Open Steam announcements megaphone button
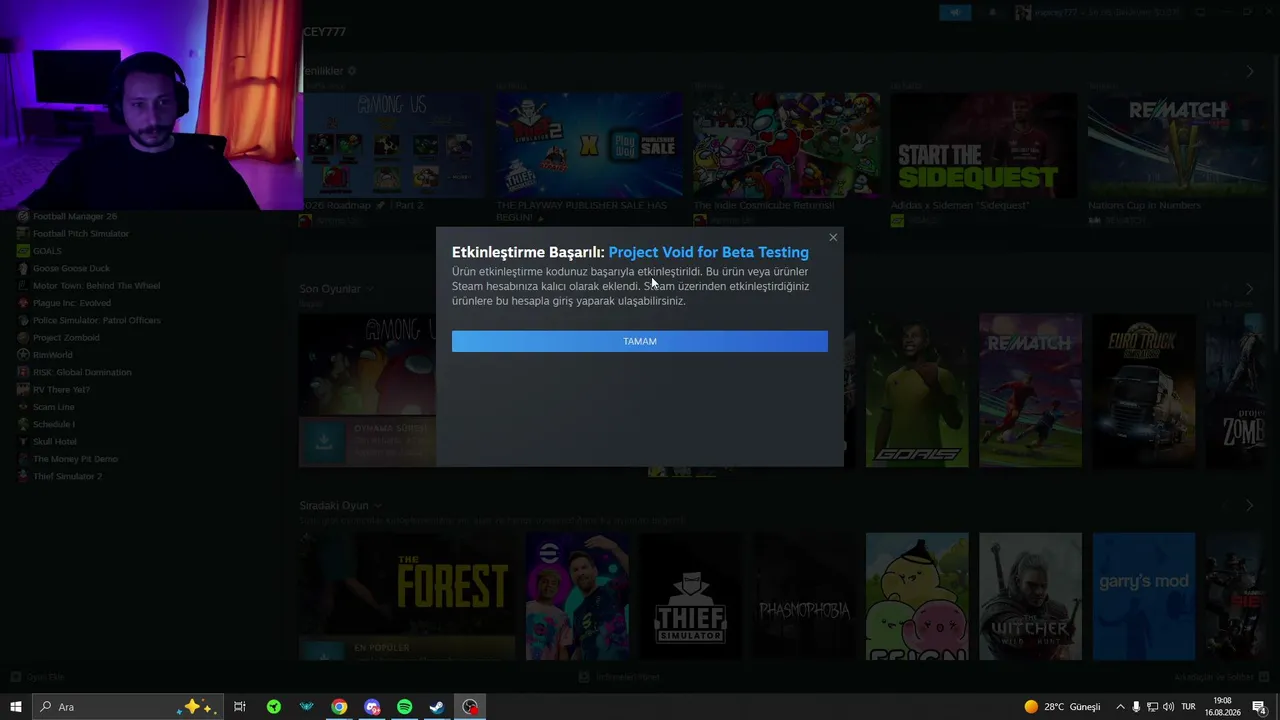1280x720 pixels. [x=955, y=12]
